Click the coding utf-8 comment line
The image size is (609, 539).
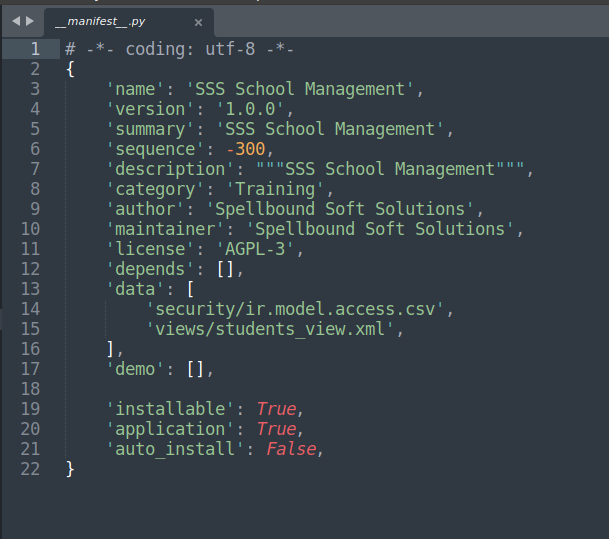point(180,49)
